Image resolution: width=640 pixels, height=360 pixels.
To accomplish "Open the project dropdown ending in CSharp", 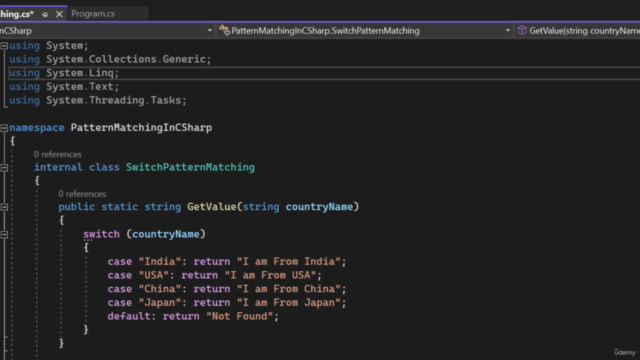I will [209, 31].
